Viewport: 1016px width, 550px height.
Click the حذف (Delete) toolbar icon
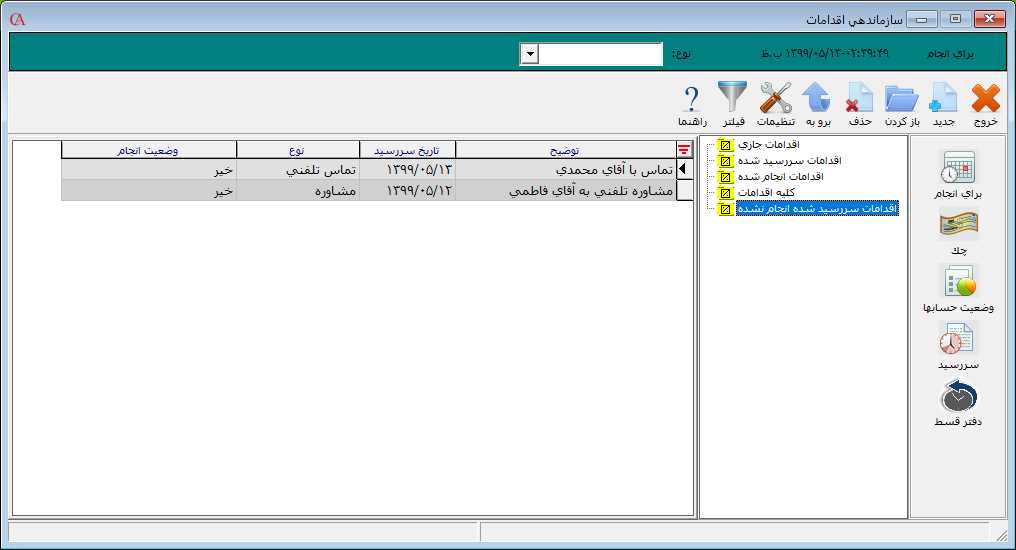(x=859, y=99)
